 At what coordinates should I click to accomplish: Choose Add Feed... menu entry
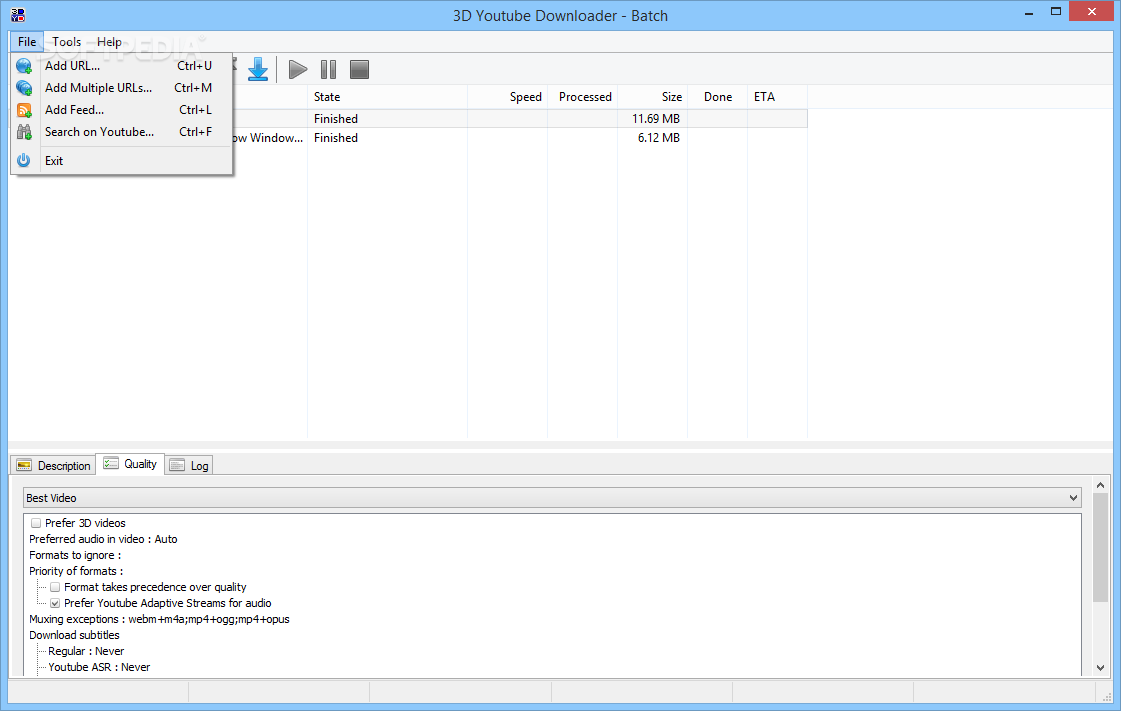[x=122, y=110]
